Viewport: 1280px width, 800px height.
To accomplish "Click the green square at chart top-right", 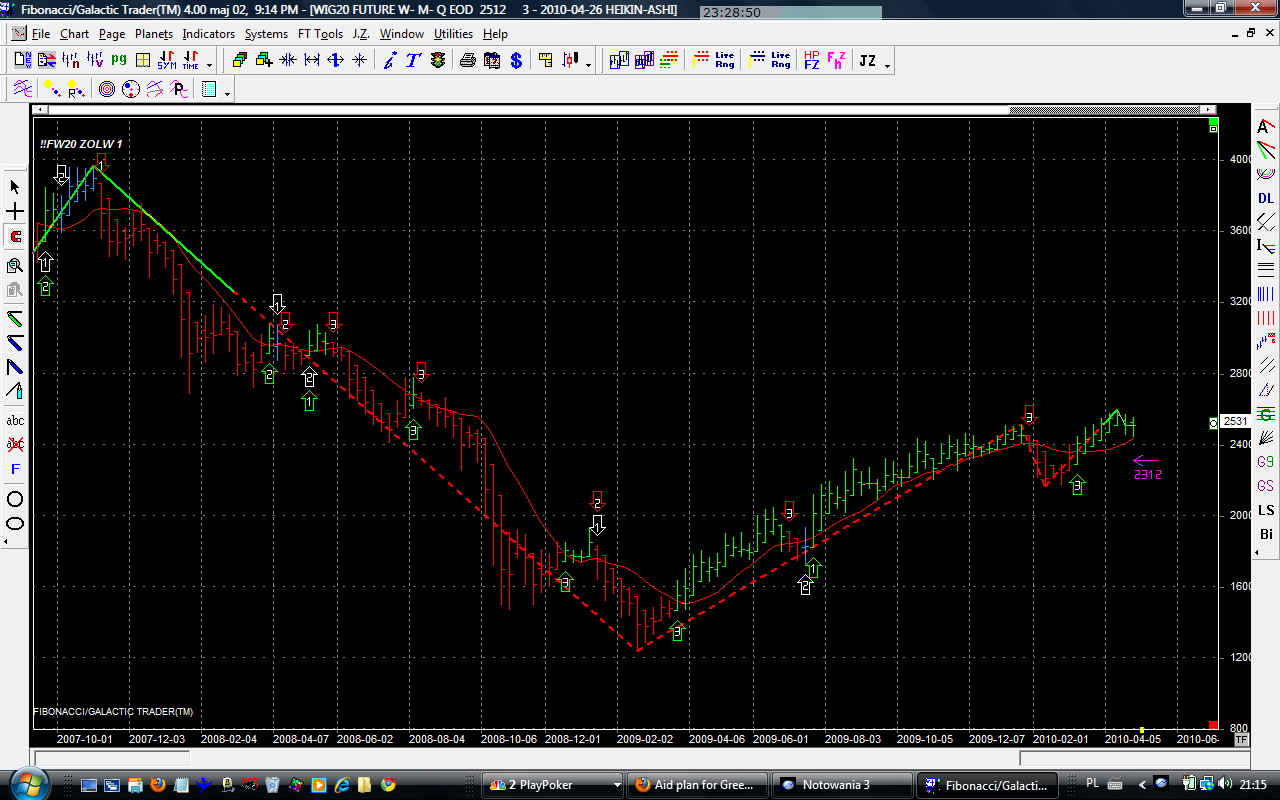I will click(x=1213, y=129).
